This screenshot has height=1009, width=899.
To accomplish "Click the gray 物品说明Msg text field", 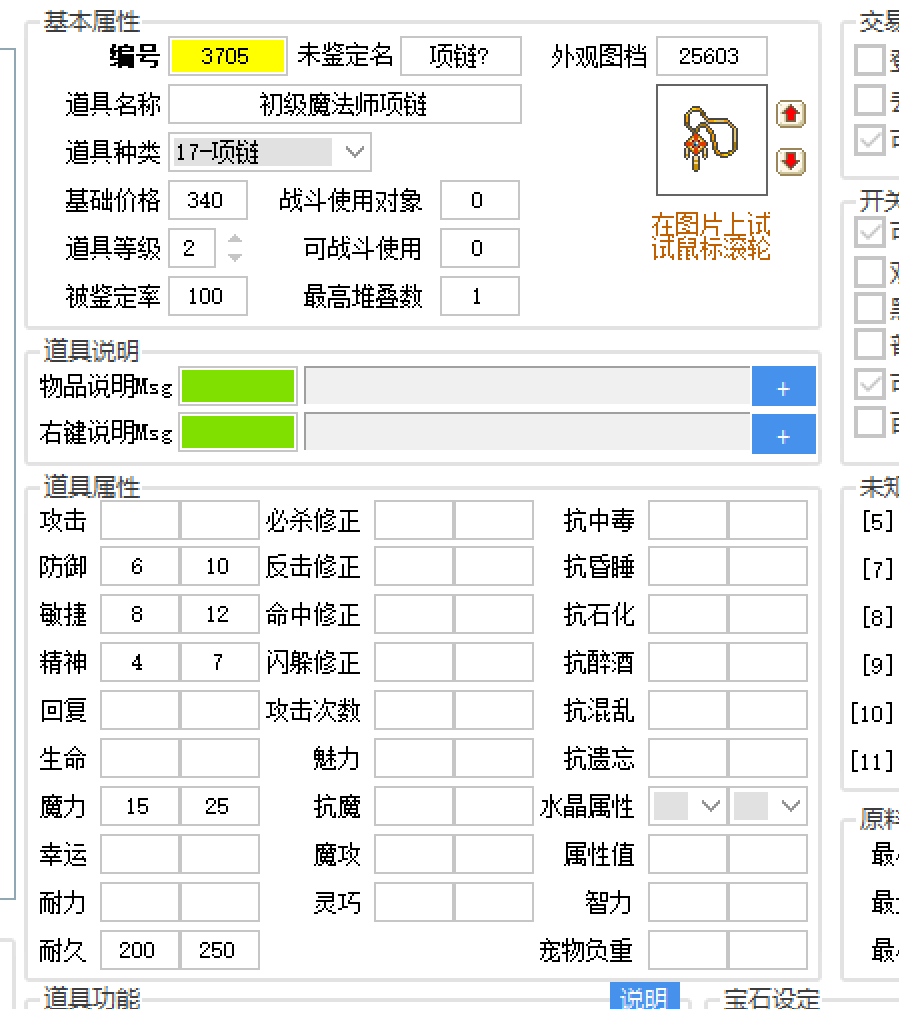I will [x=527, y=386].
